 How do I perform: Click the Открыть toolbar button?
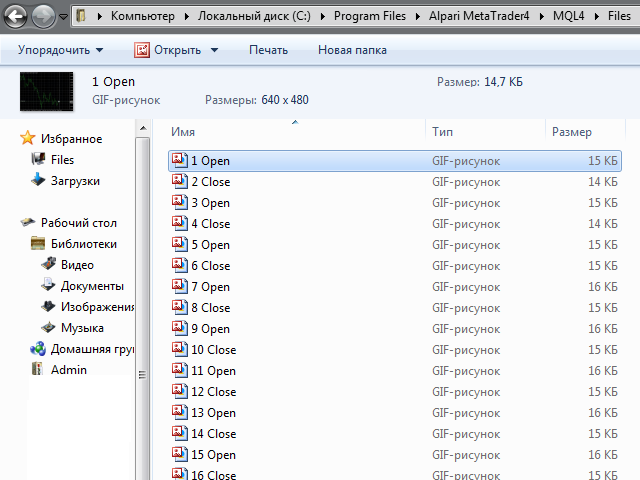[167, 50]
